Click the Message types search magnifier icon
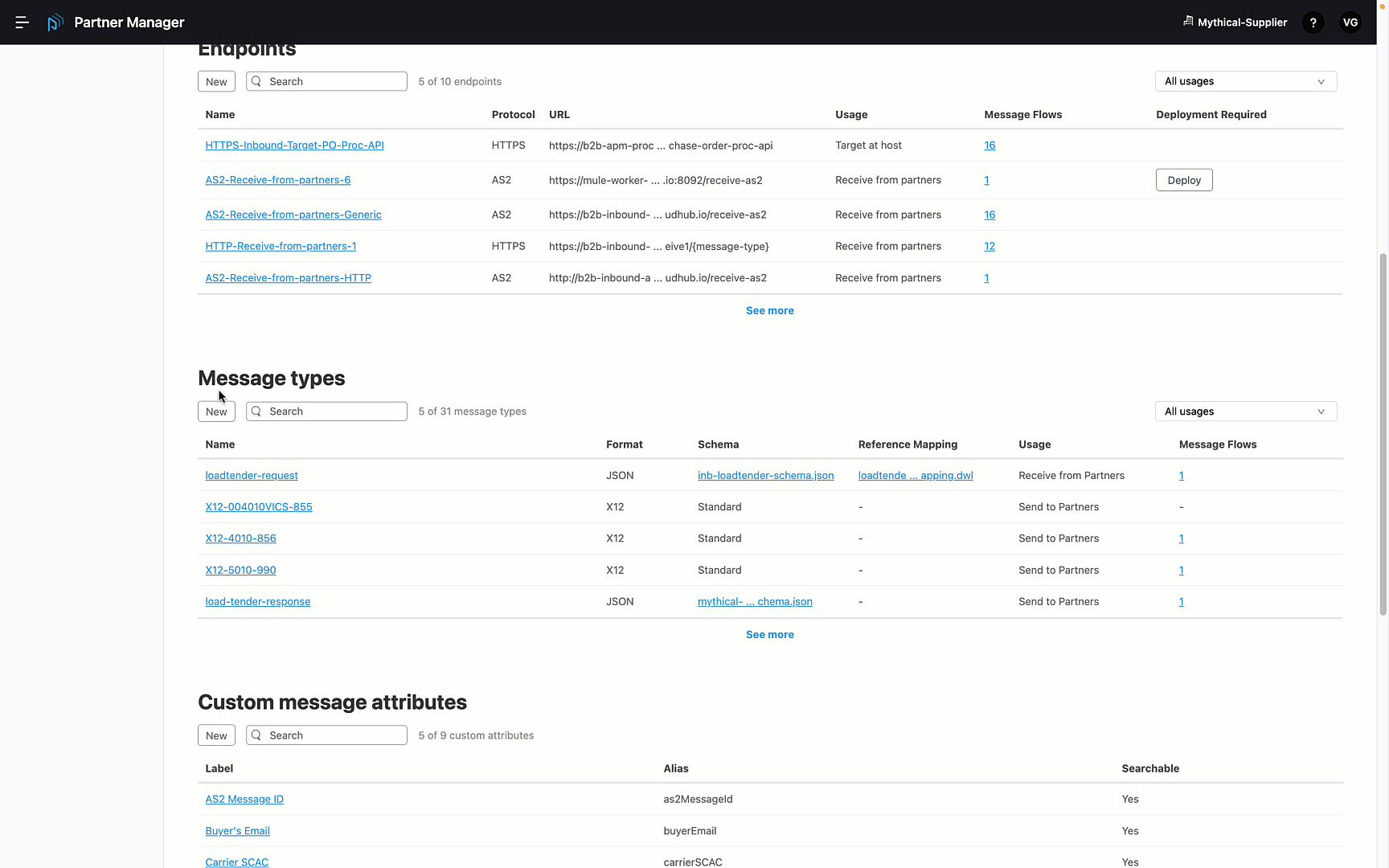 click(x=256, y=411)
